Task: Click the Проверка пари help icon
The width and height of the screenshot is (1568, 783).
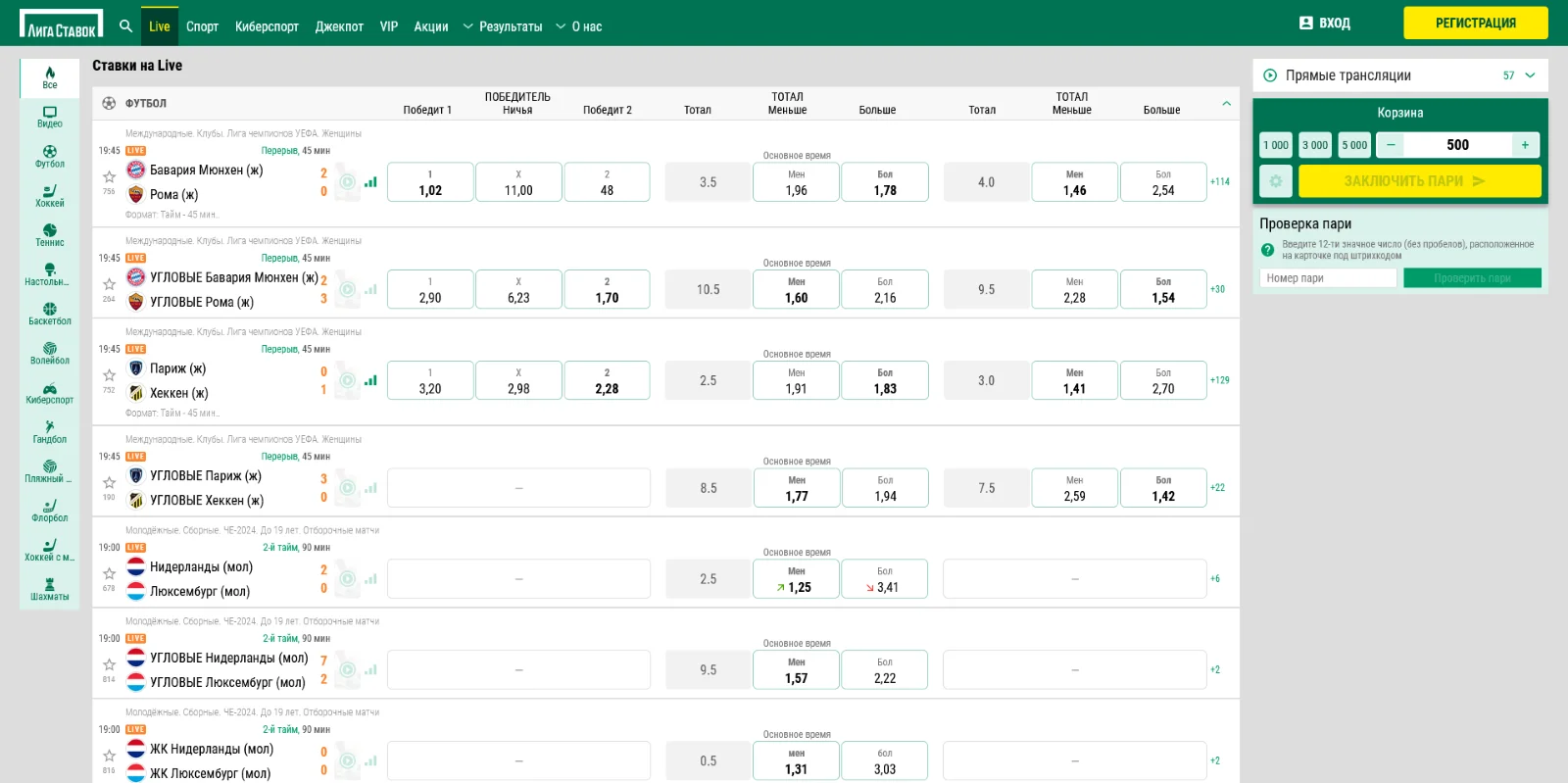Action: click(1267, 250)
